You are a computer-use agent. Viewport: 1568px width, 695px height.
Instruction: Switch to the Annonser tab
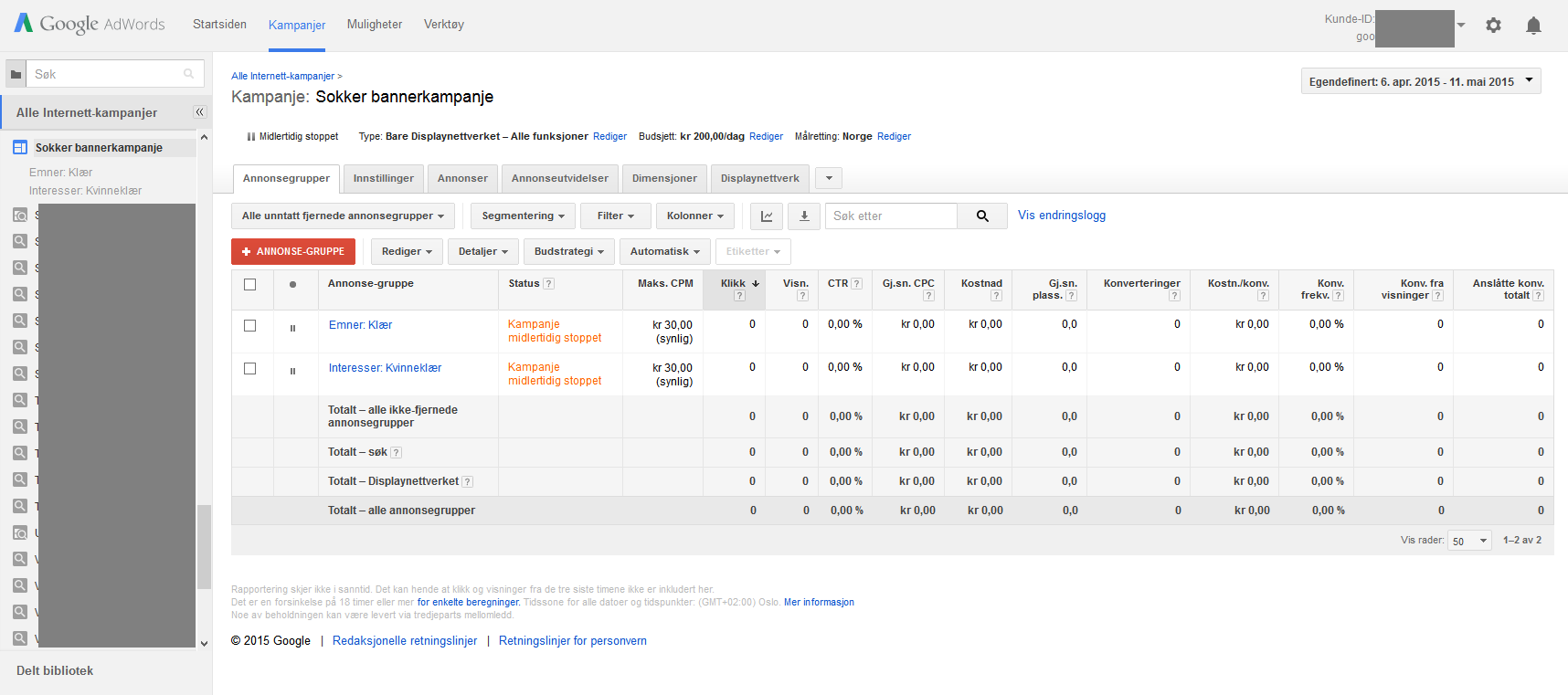[462, 178]
